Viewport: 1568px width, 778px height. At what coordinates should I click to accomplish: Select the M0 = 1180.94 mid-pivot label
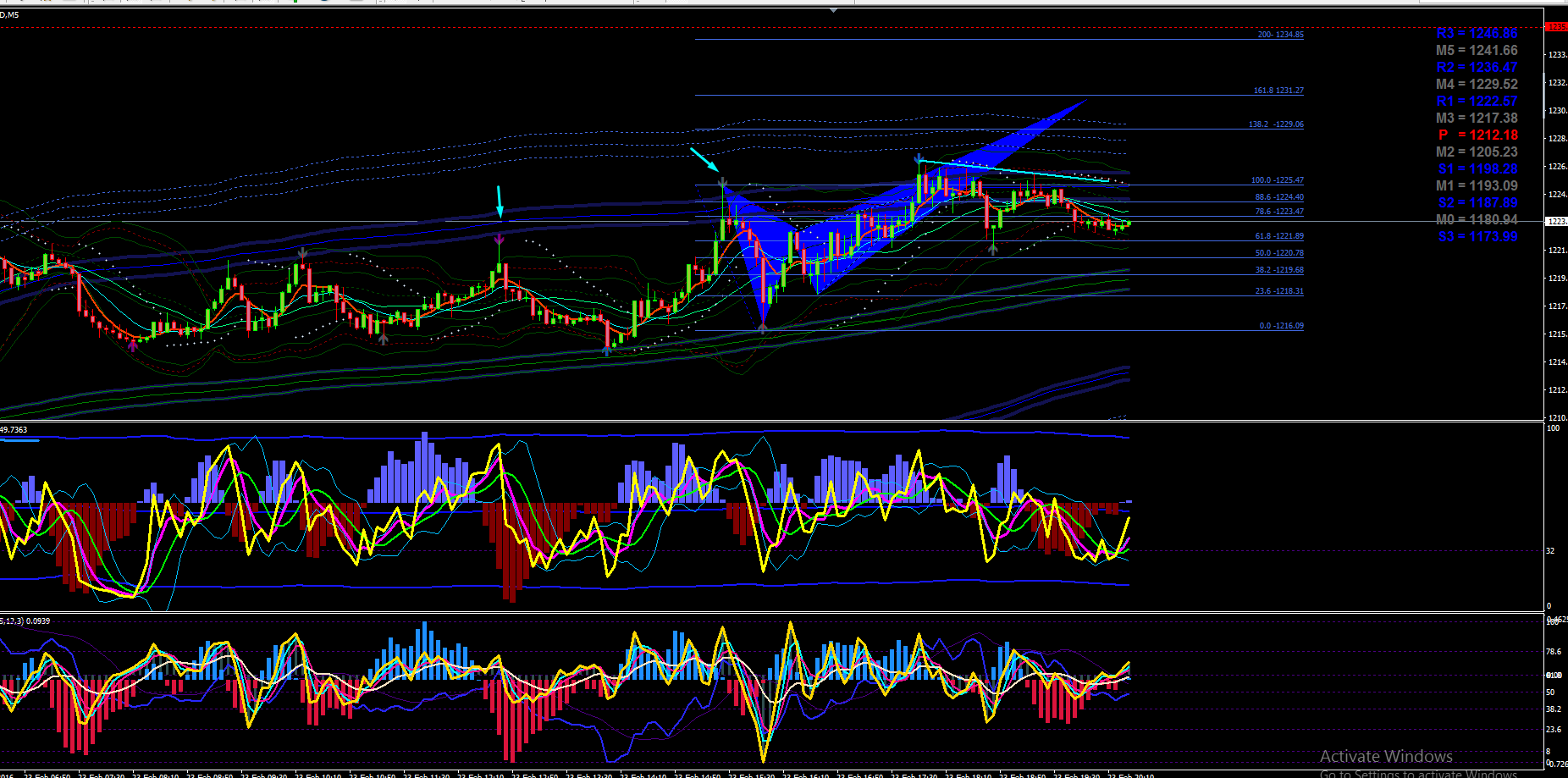(1477, 220)
